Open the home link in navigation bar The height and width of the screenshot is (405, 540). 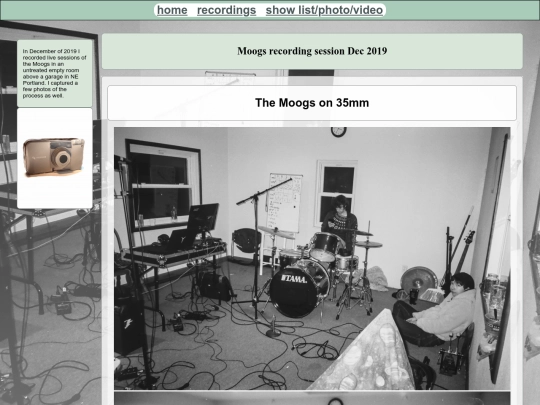click(172, 10)
